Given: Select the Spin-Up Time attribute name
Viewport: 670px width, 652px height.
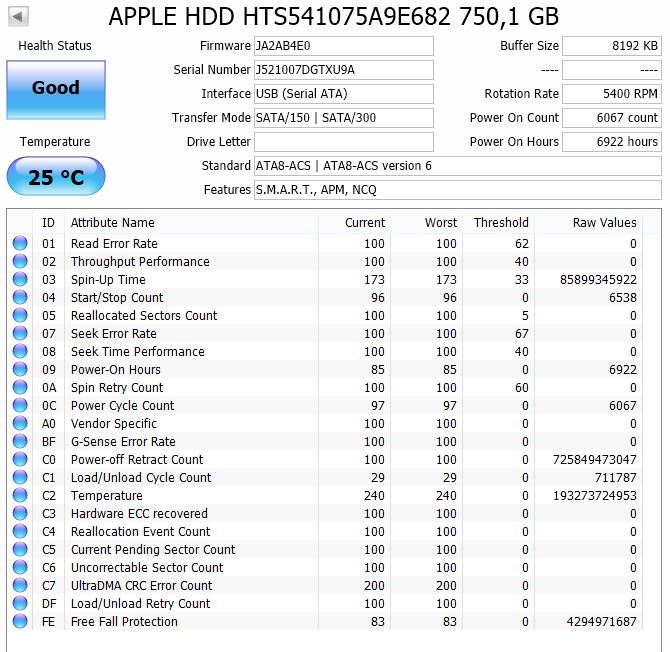Looking at the screenshot, I should coord(108,279).
